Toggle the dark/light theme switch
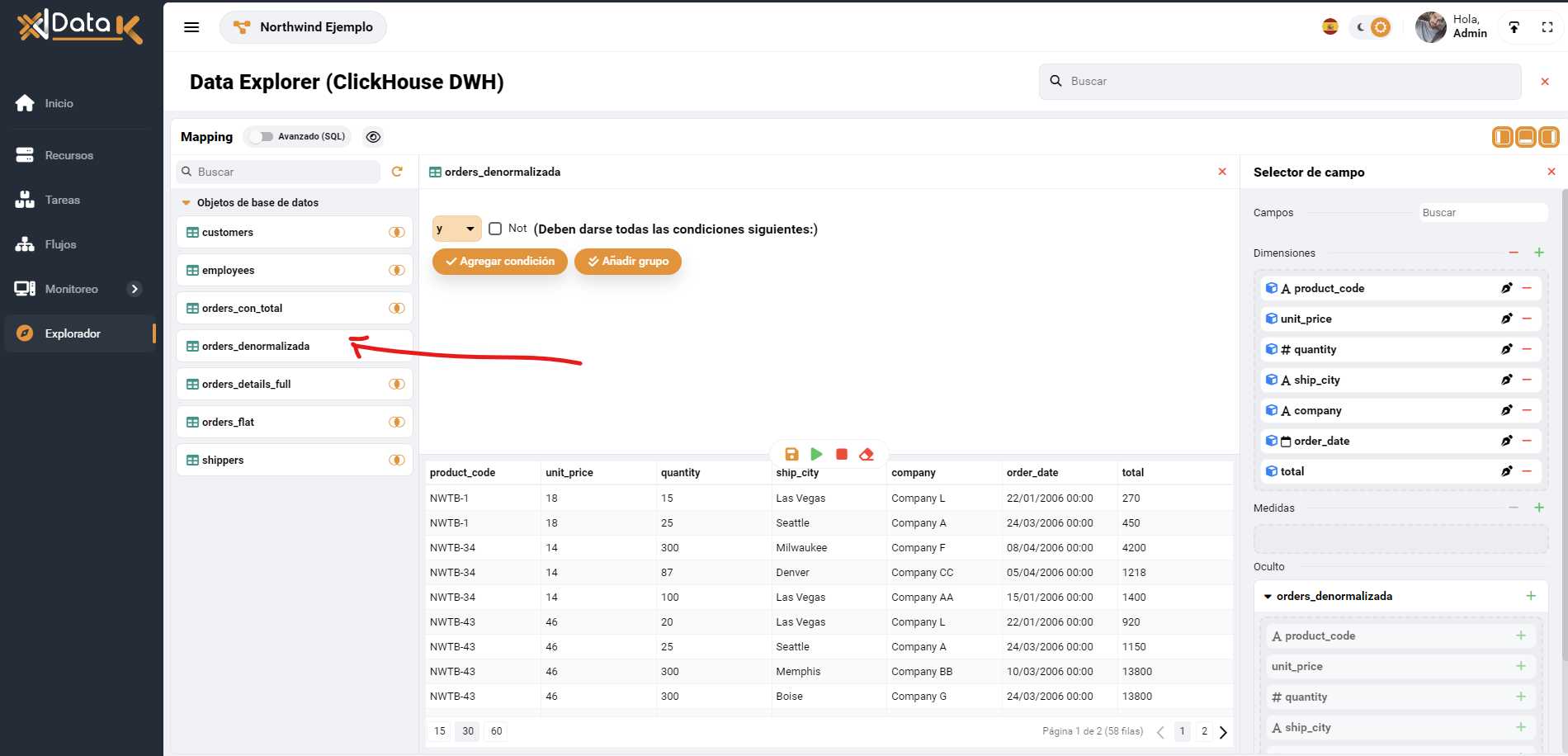The image size is (1568, 756). pos(1371,27)
